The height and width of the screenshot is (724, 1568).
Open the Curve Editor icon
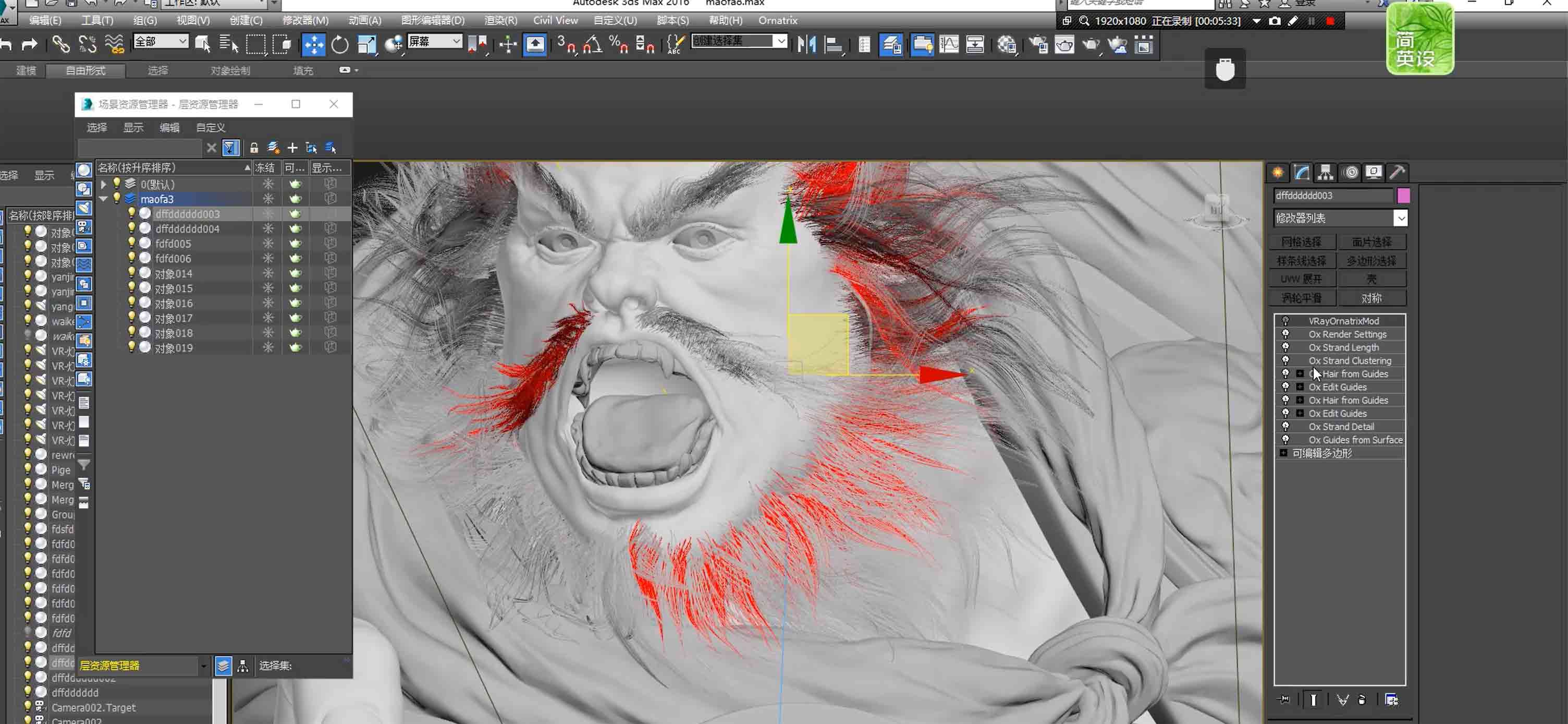949,44
